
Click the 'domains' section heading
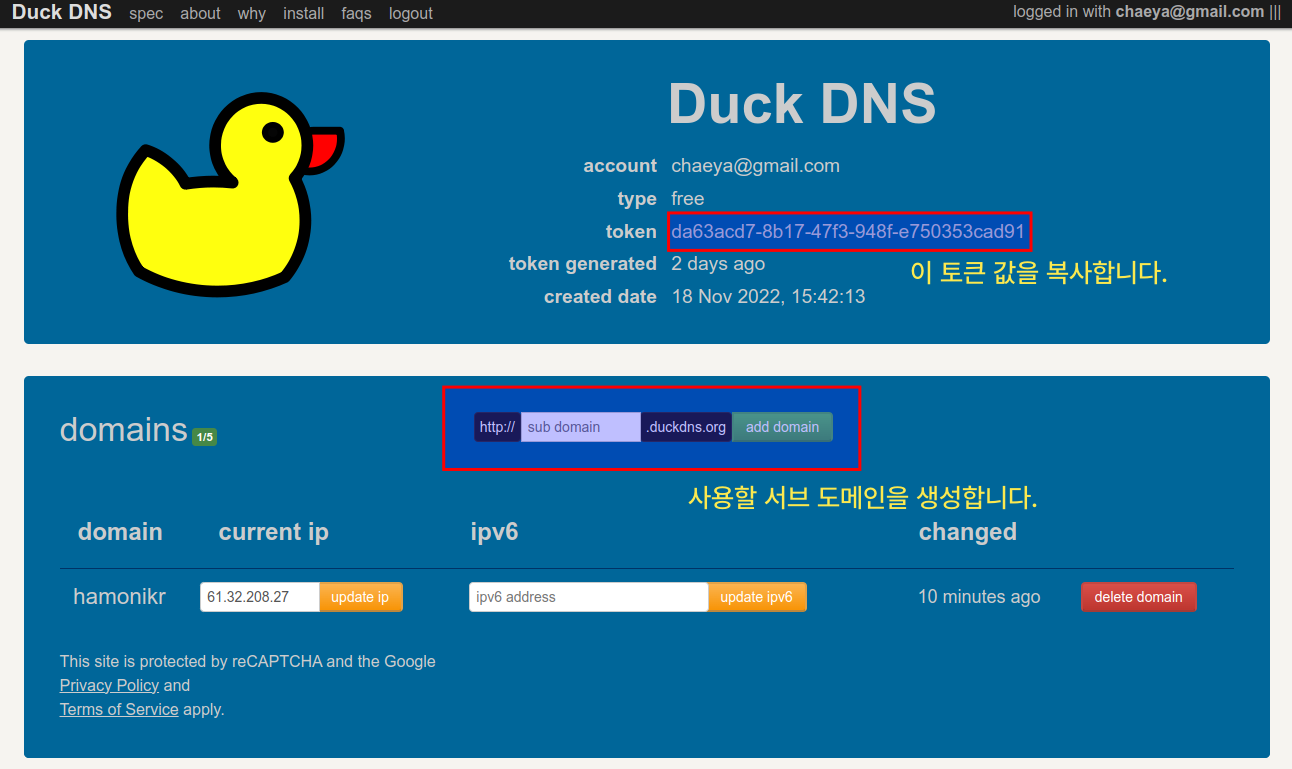pos(124,429)
